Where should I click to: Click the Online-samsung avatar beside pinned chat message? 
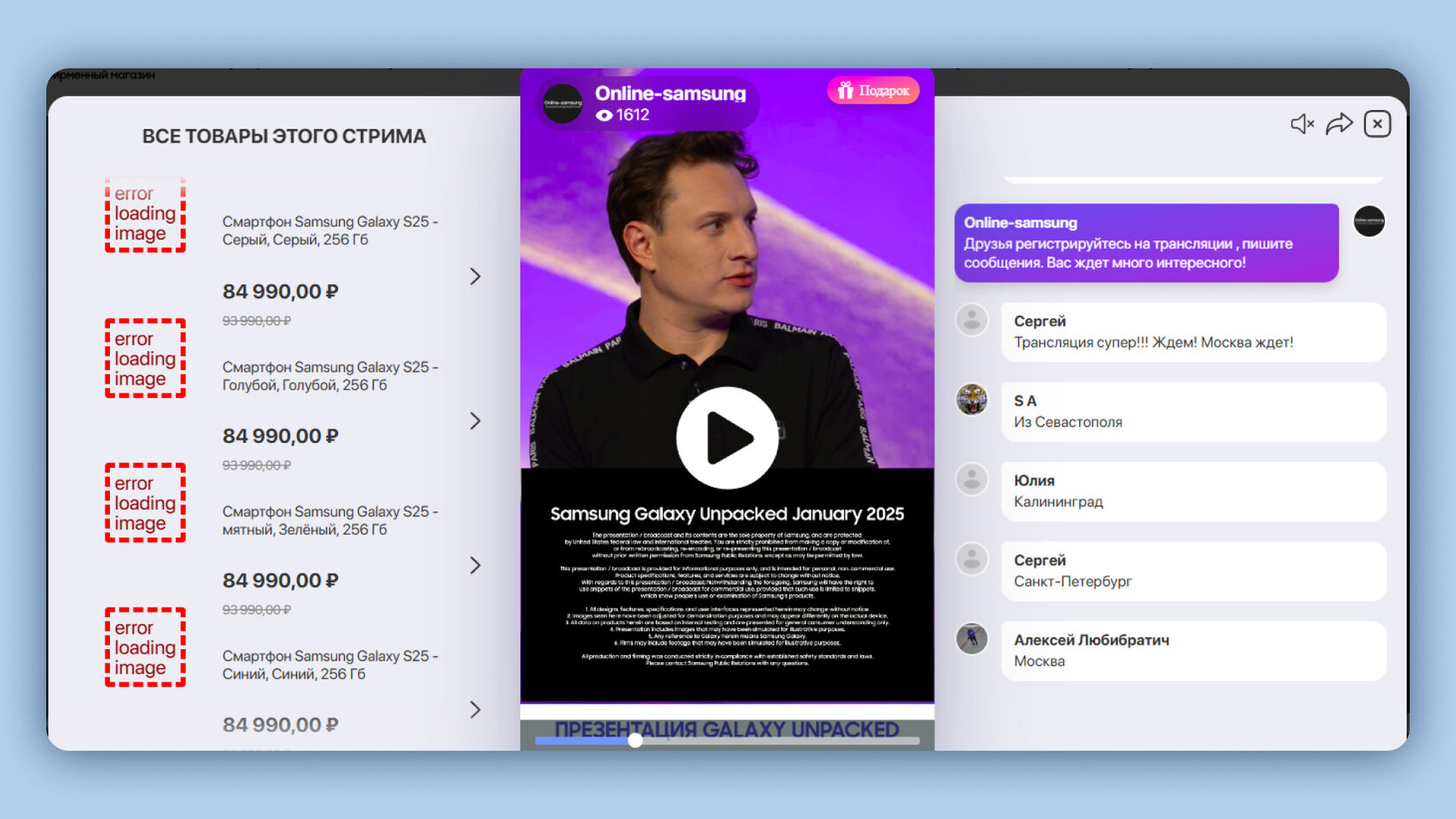[1369, 221]
